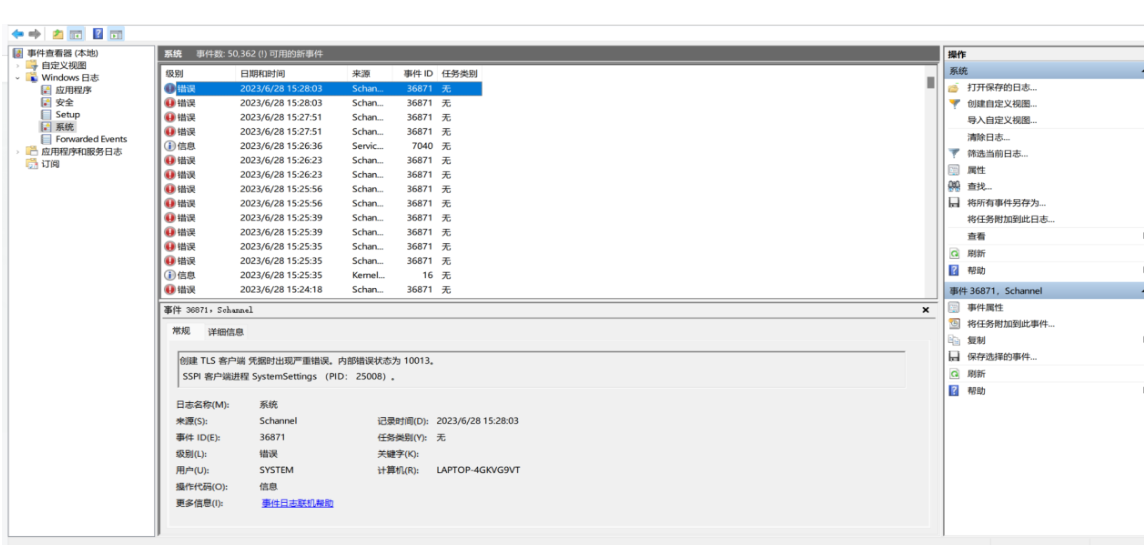
Task: Select the 常规 tab in event details
Action: click(181, 331)
